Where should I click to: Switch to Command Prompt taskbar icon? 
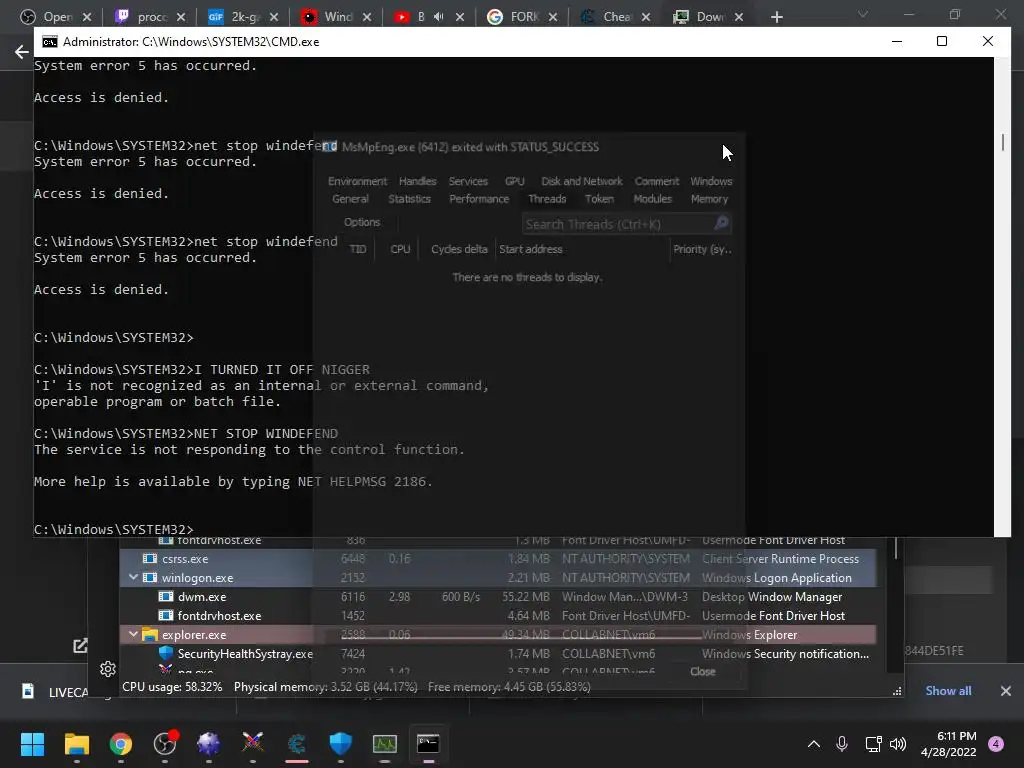tap(428, 743)
